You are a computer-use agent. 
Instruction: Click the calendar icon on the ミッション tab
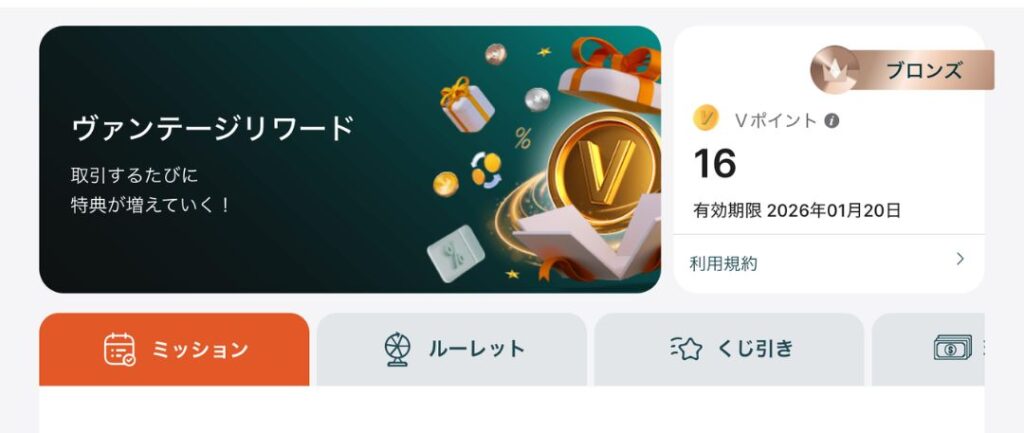tap(120, 349)
